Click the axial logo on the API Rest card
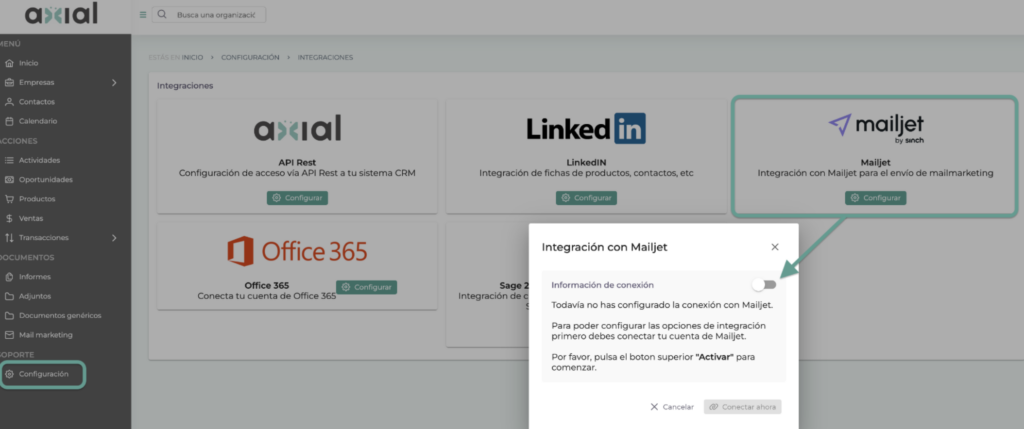1024x429 pixels. (297, 129)
